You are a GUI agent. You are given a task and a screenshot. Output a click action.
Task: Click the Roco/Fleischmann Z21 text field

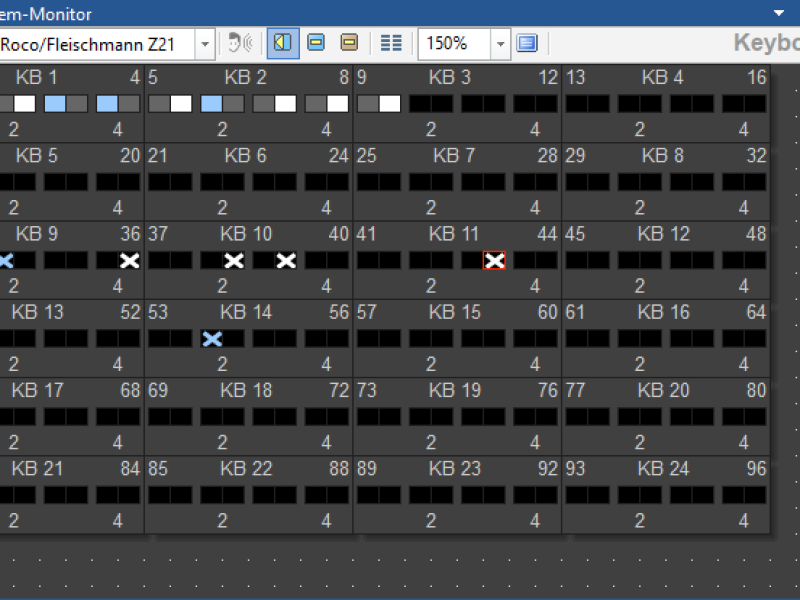[96, 44]
